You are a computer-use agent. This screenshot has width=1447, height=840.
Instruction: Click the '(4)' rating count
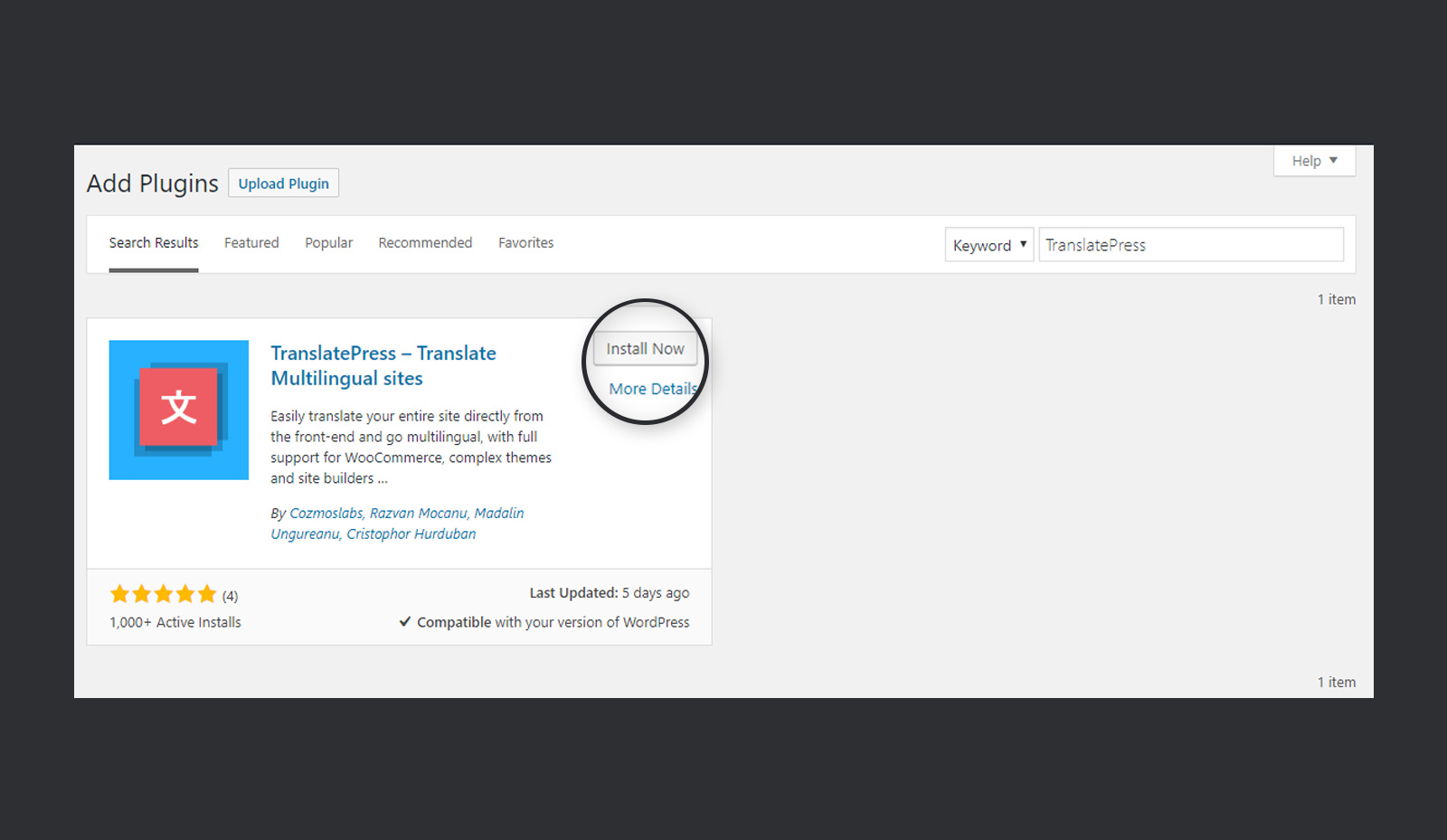click(231, 596)
